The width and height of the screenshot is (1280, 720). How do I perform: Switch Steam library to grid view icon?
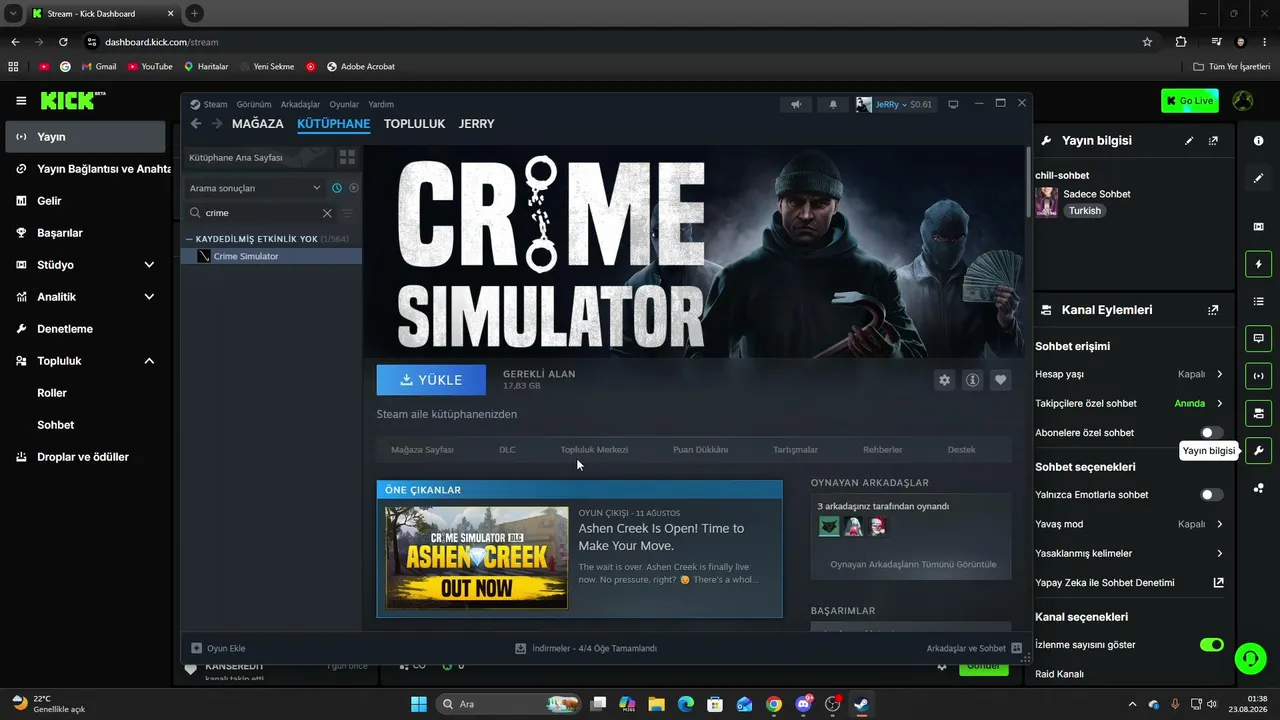(347, 157)
